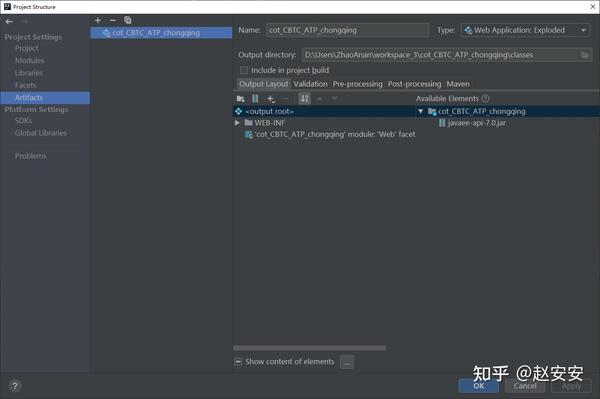Screen dimensions: 600x399
Task: Create directory in output layout toolbar
Action: pos(240,99)
